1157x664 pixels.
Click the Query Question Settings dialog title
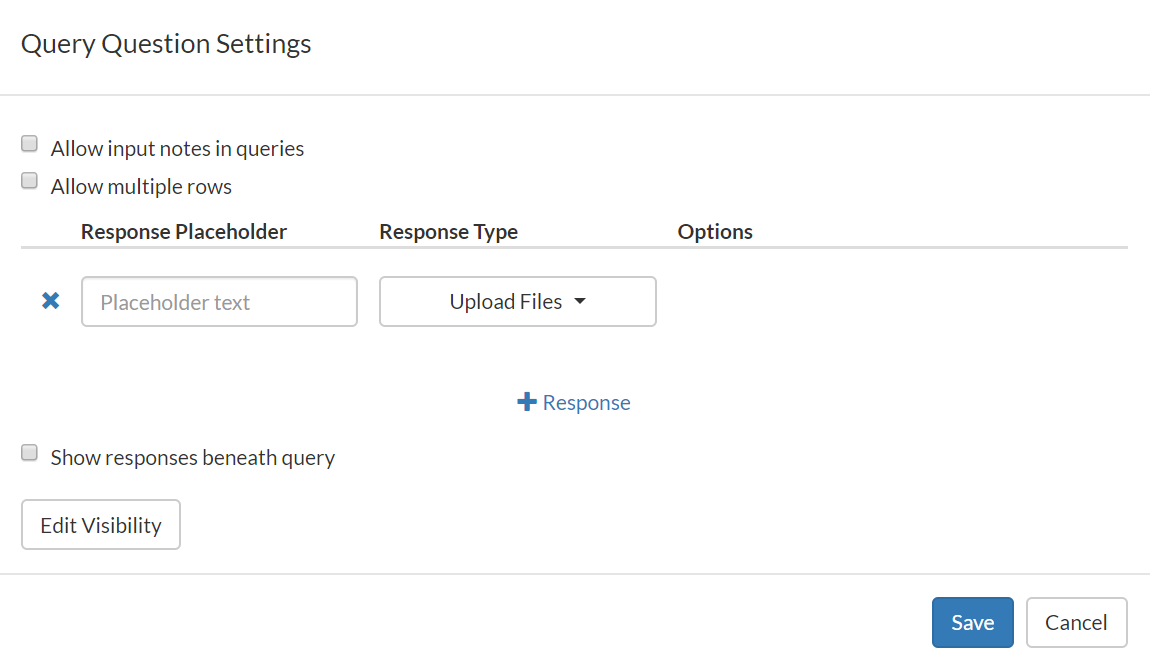165,43
